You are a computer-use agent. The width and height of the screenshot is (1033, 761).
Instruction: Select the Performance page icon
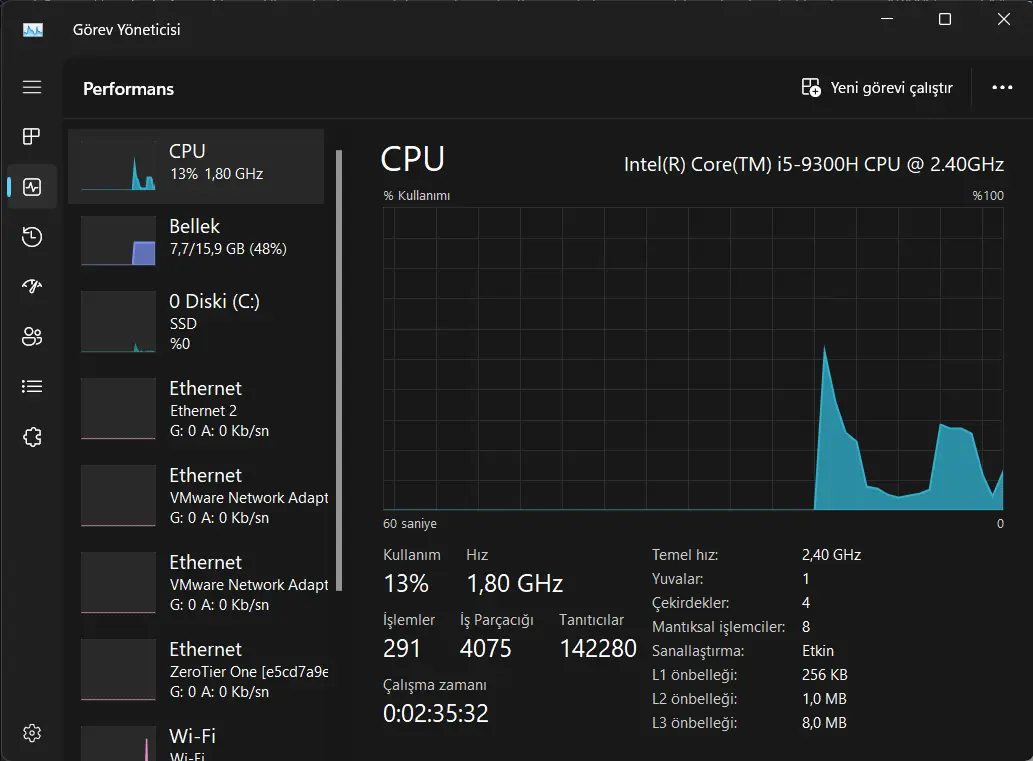click(x=32, y=187)
